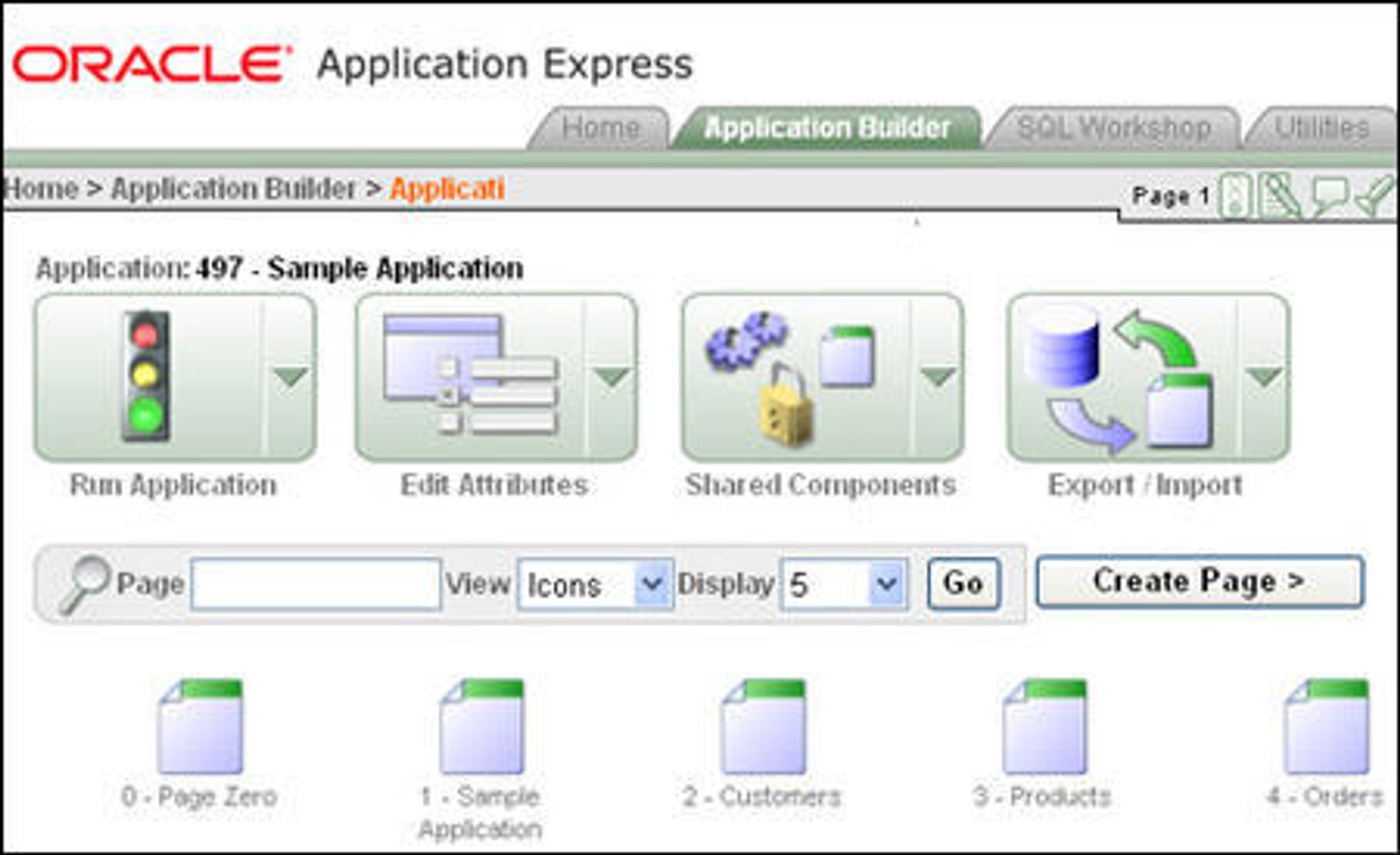The image size is (1400, 855).
Task: Focus the Page search input field
Action: (x=316, y=584)
